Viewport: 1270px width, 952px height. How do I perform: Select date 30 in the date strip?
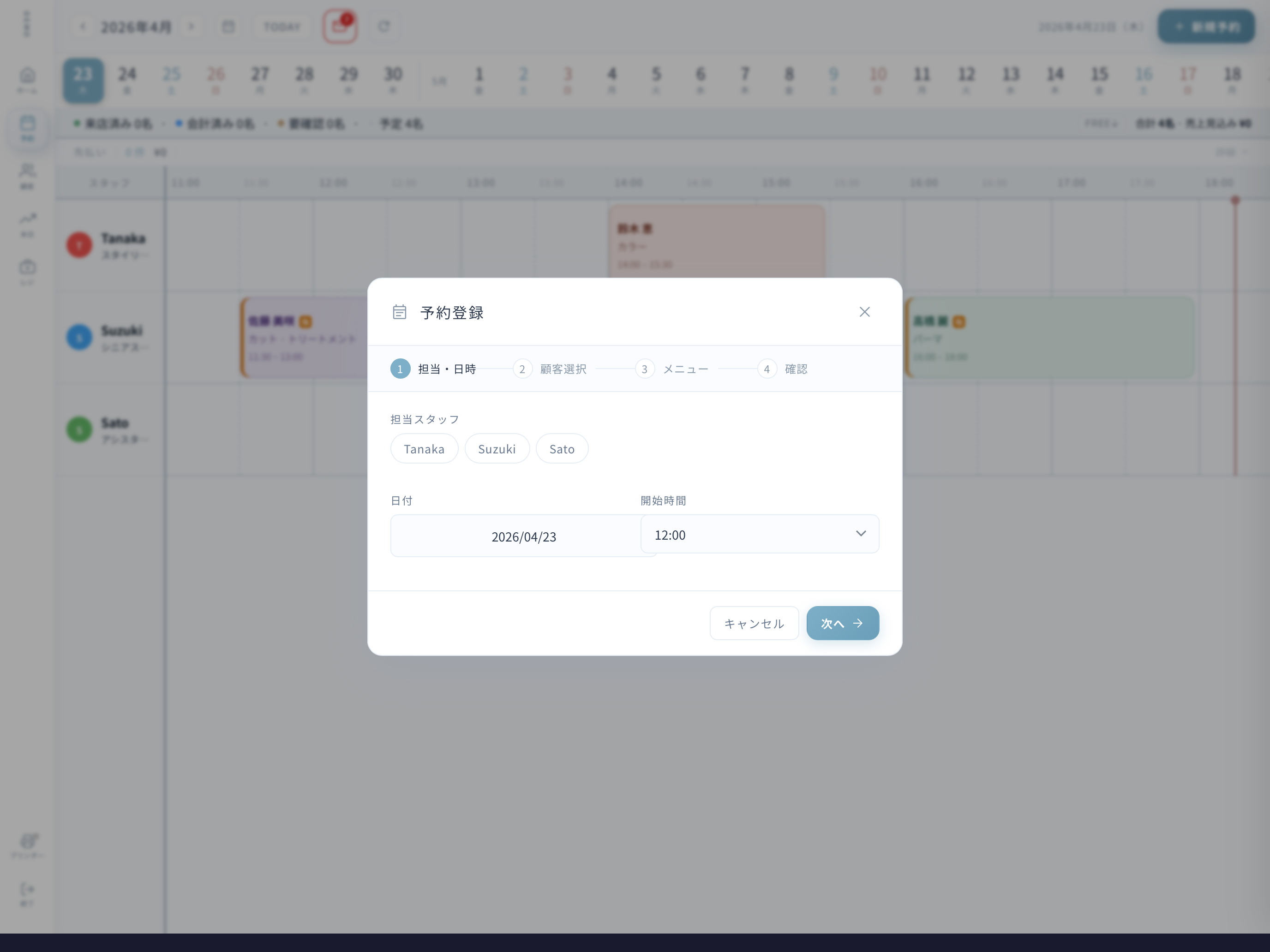click(x=393, y=80)
